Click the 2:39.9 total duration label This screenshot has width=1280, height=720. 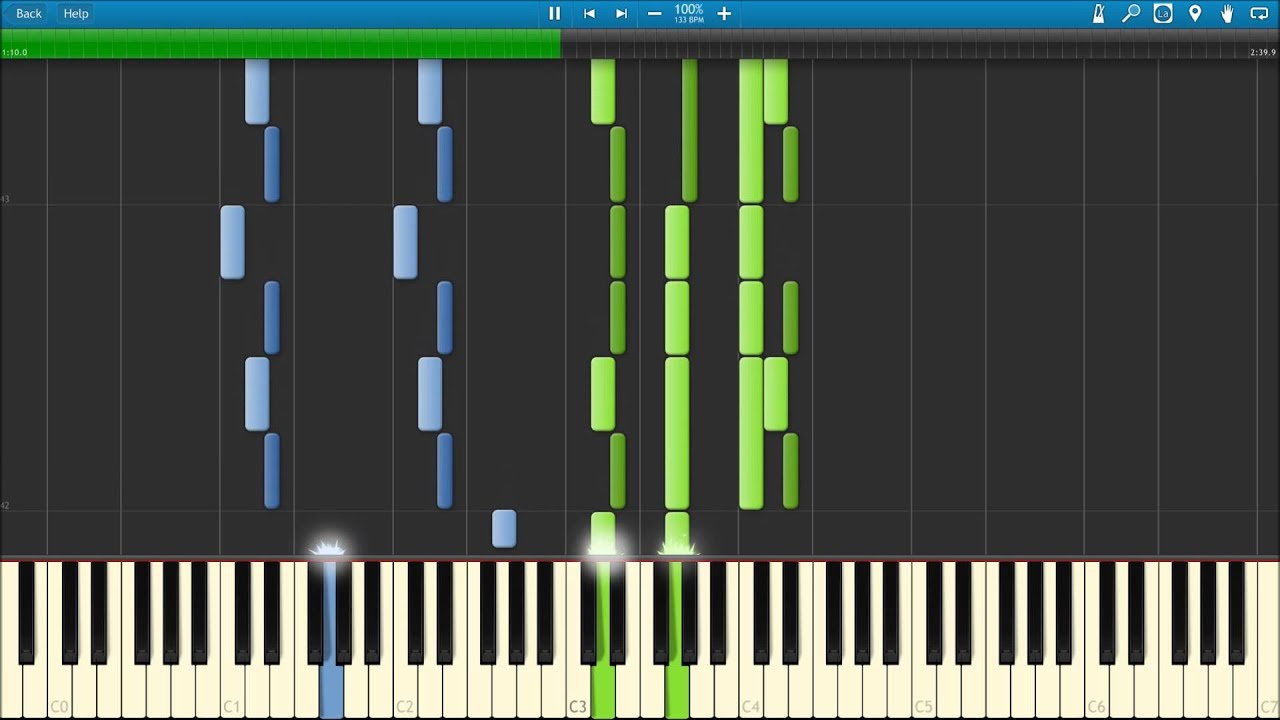pyautogui.click(x=1264, y=52)
